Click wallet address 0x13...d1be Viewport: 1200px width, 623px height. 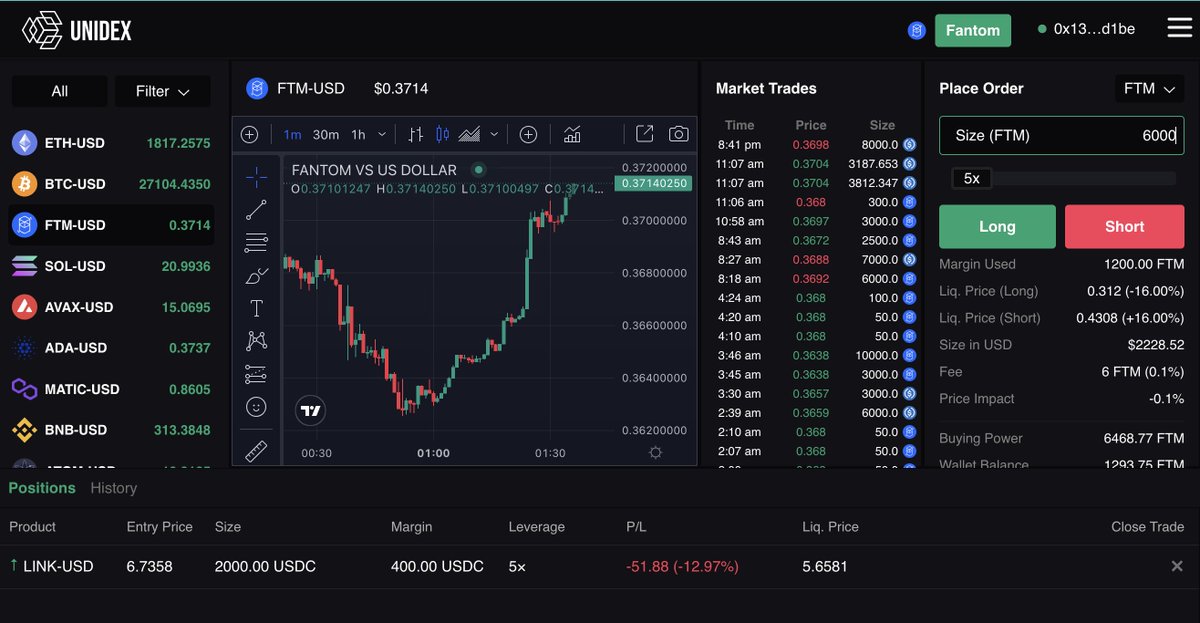click(x=1094, y=29)
